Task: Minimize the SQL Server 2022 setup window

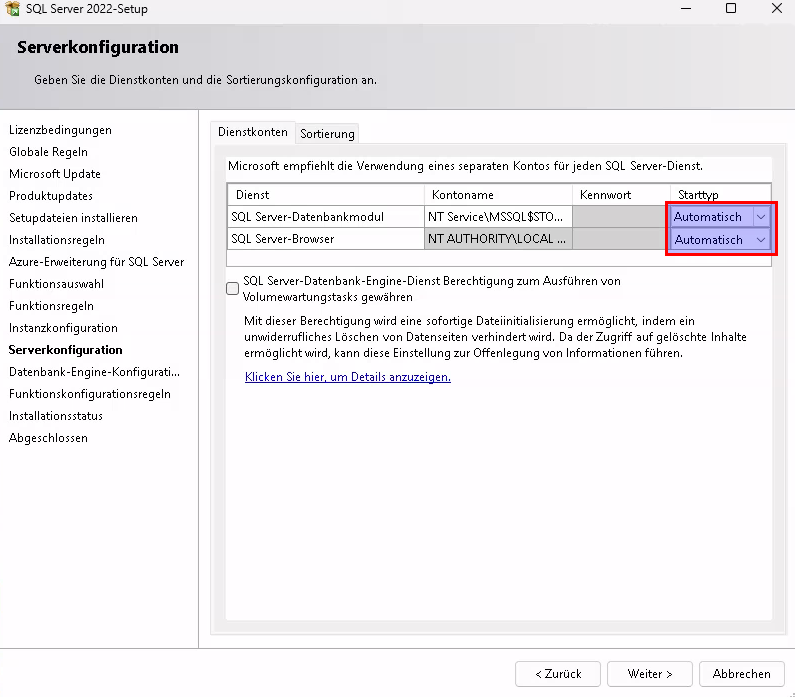Action: coord(685,9)
